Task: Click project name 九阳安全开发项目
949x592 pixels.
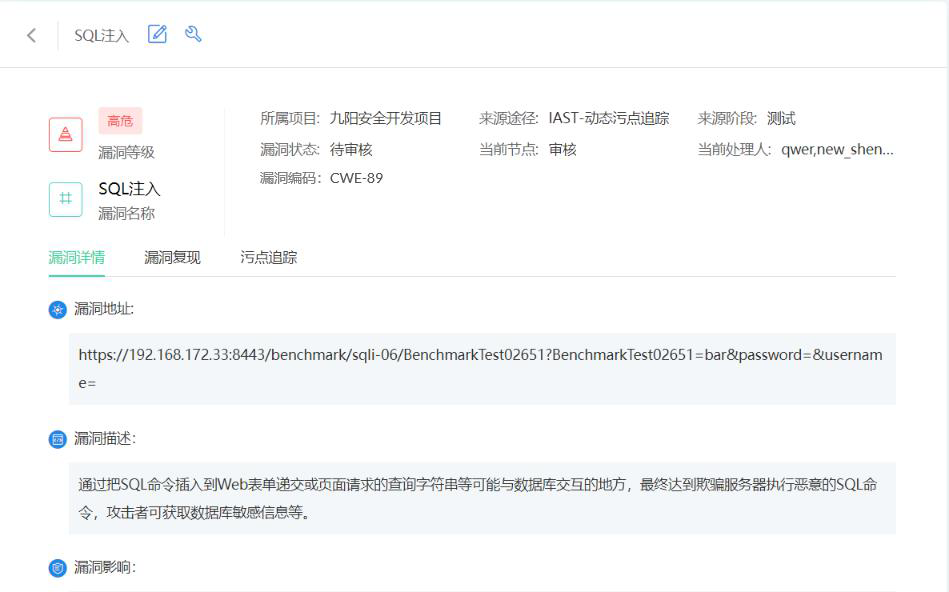Action: [x=386, y=118]
